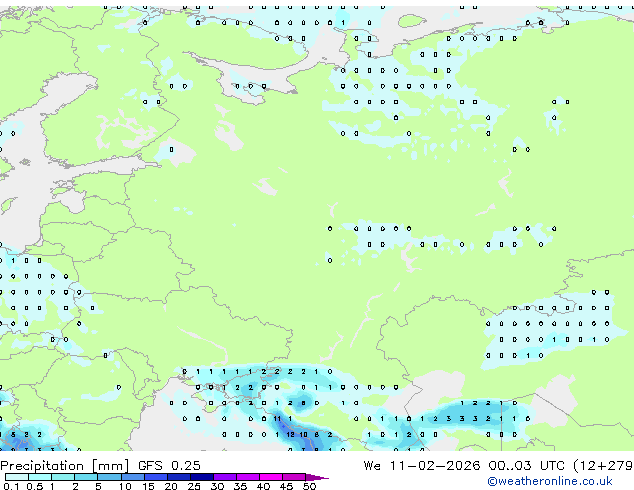Click the legend label 35
The width and height of the screenshot is (634, 490).
point(240,486)
